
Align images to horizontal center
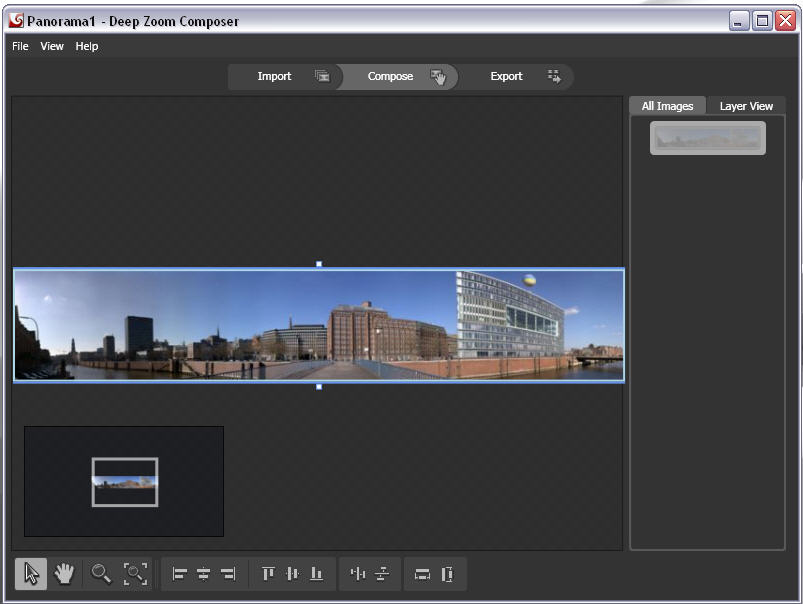204,574
